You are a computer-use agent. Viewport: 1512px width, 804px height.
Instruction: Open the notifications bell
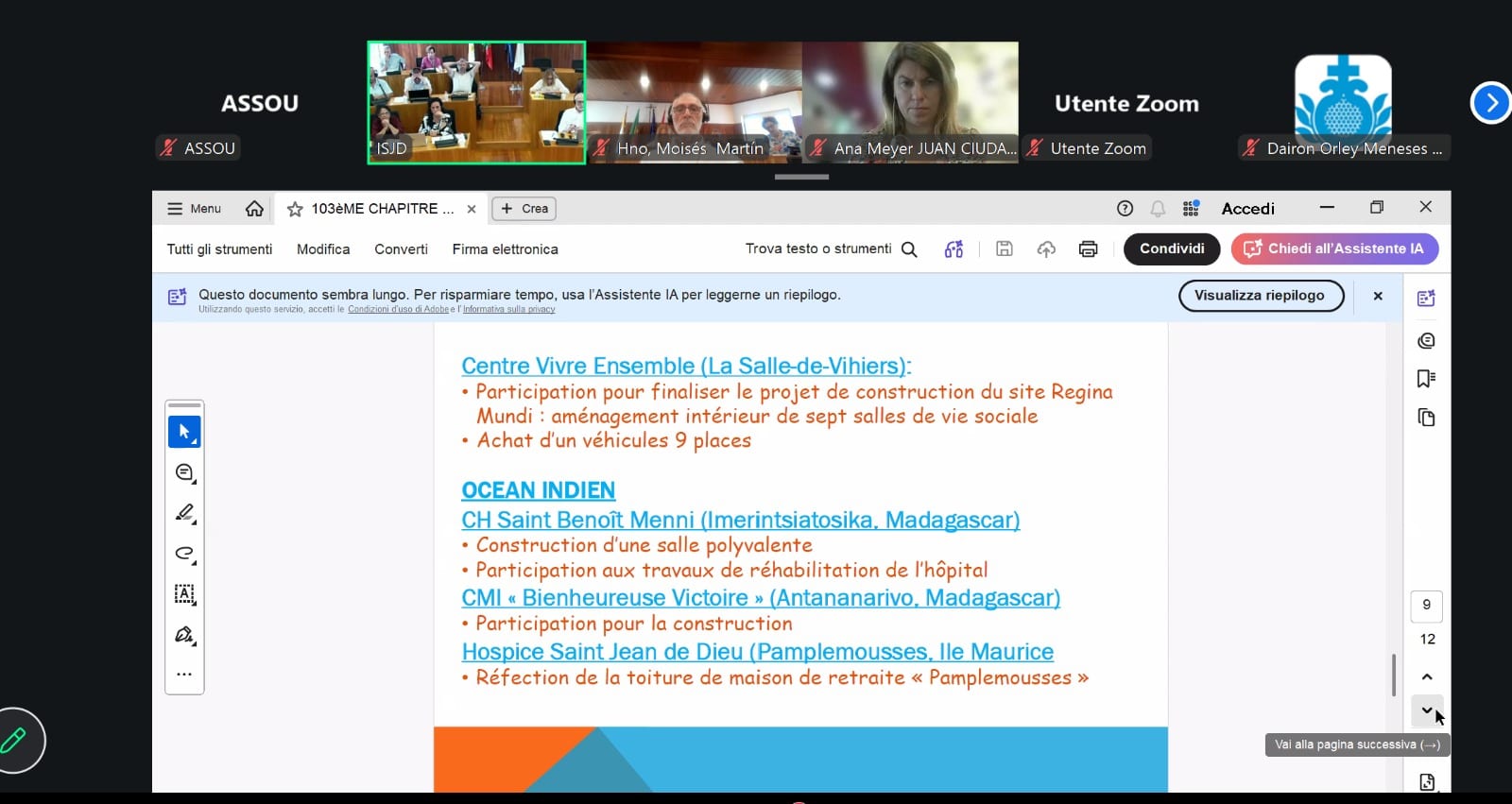point(1158,209)
